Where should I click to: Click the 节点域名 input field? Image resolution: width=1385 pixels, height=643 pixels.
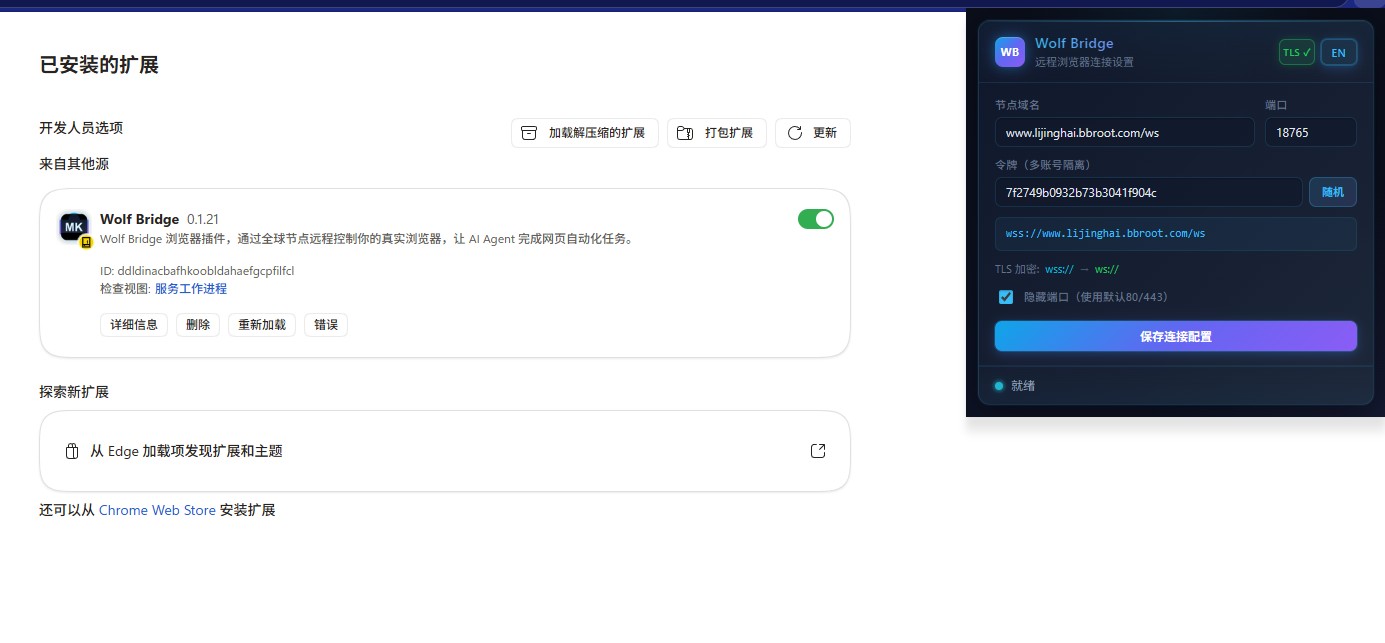(1125, 132)
